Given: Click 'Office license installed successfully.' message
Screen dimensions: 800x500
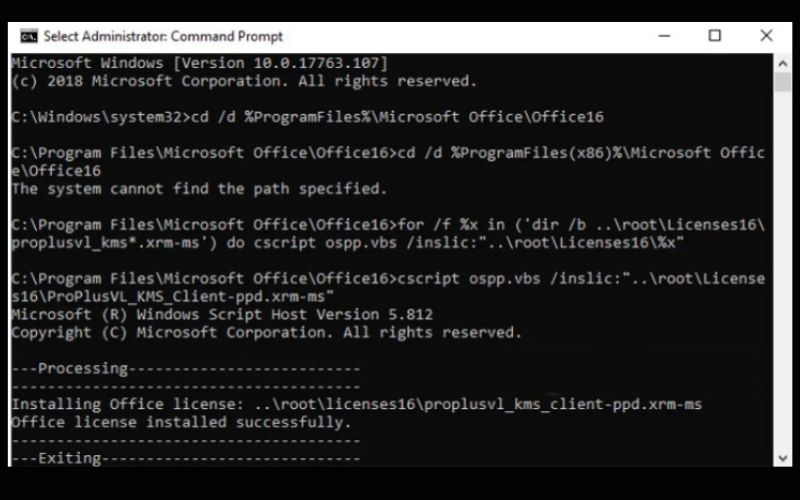Looking at the screenshot, I should click(x=182, y=422).
